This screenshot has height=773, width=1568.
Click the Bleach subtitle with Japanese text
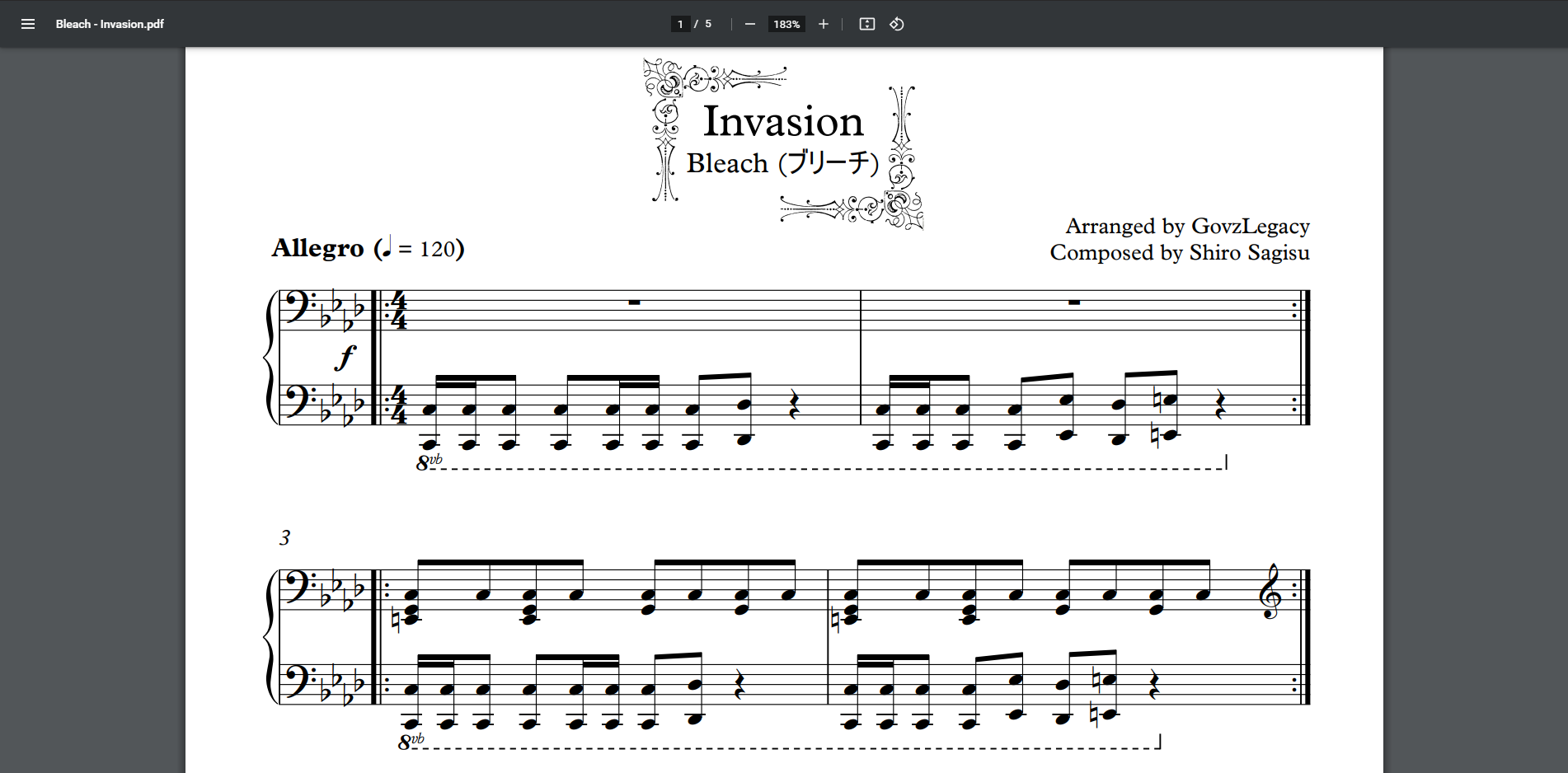point(782,163)
